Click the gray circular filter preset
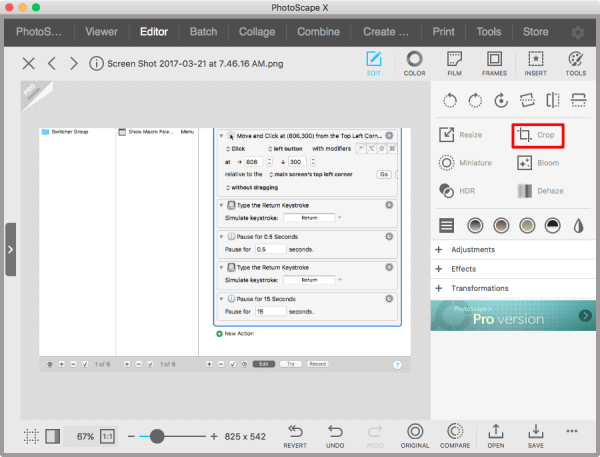Screen dimensions: 600x457 point(475,225)
